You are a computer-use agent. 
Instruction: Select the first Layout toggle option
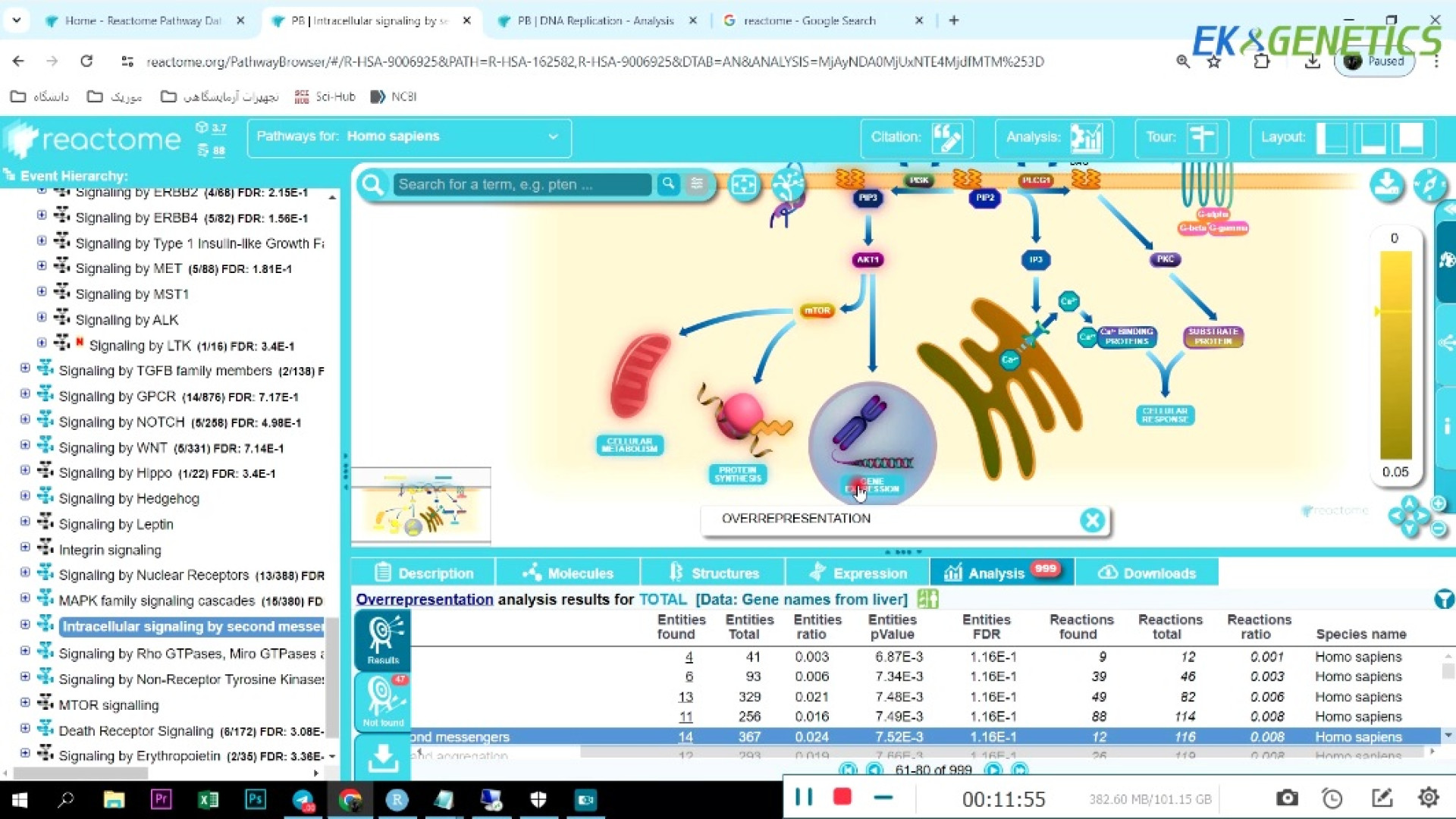click(1332, 138)
